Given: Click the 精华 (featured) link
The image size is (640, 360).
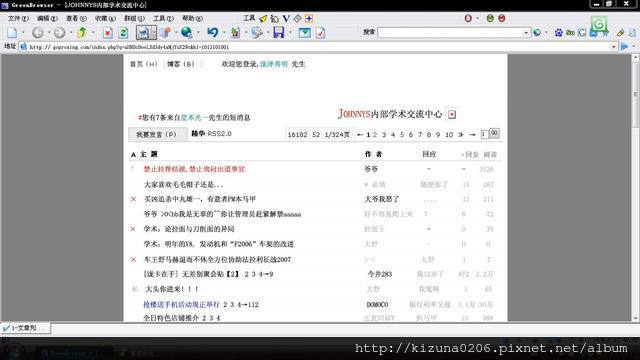Looking at the screenshot, I should [198, 134].
